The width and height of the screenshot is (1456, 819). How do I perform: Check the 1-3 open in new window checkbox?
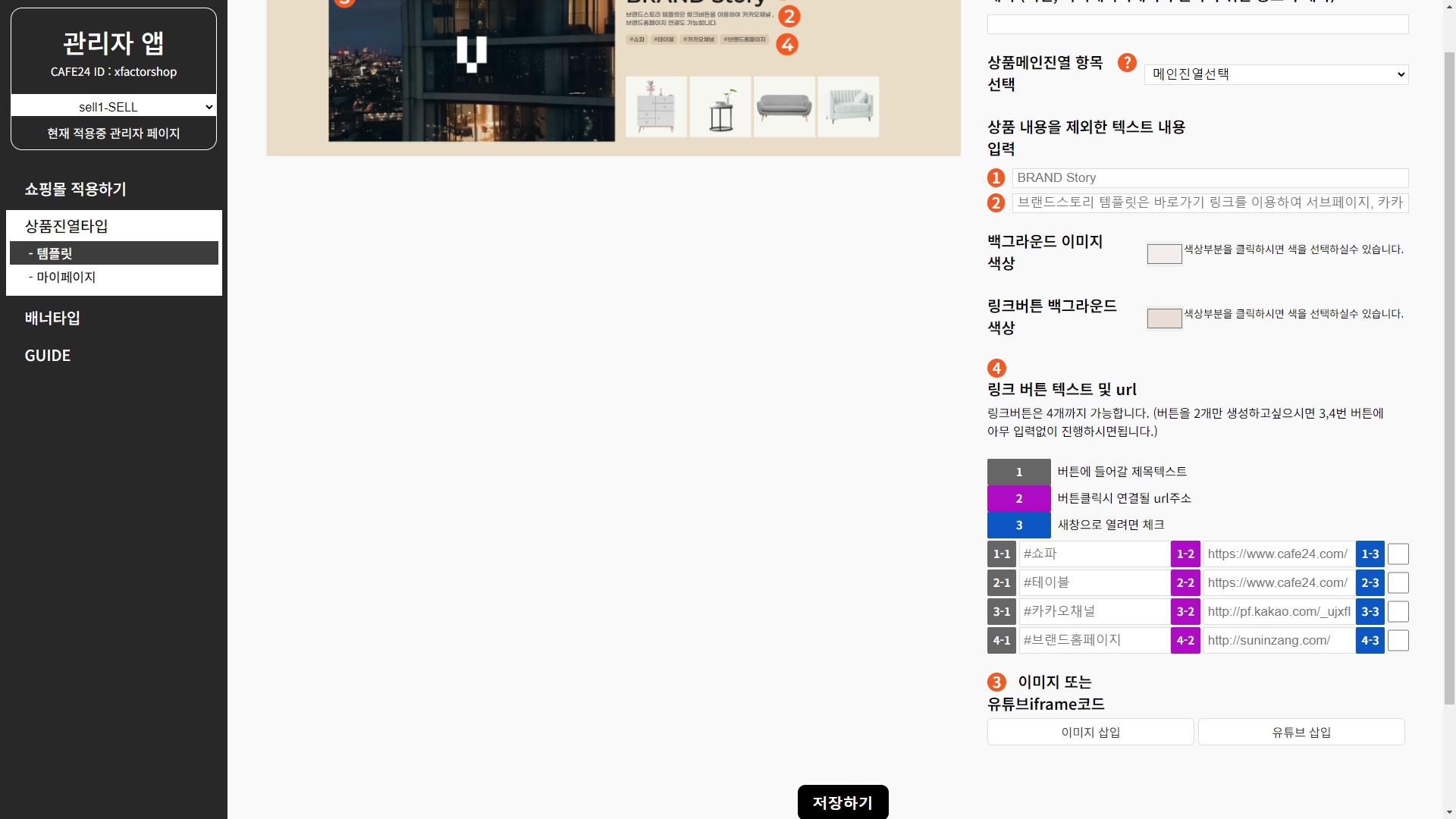coord(1398,554)
